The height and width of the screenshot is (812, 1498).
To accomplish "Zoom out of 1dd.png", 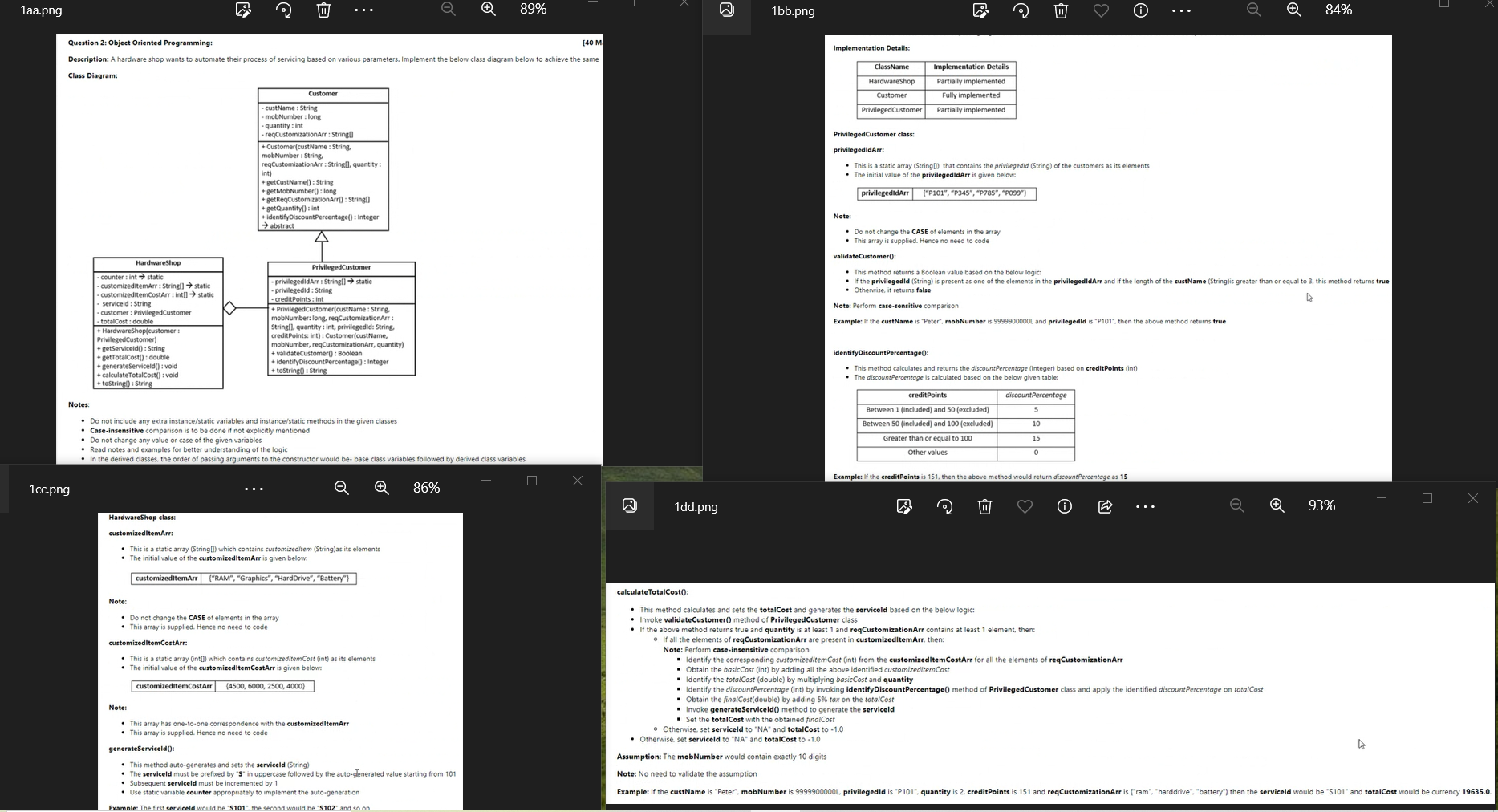I will [1236, 505].
